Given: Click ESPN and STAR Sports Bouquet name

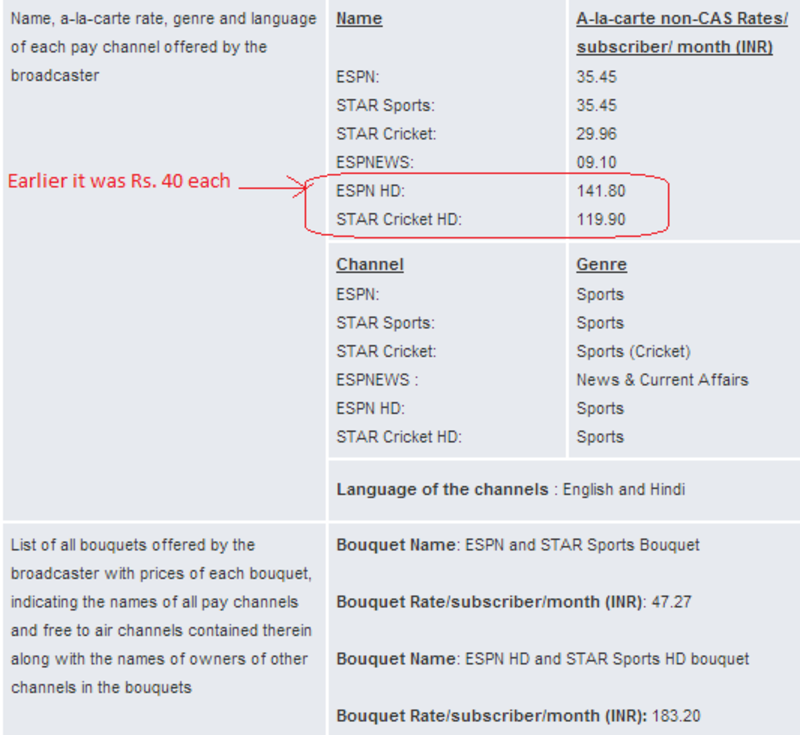Looking at the screenshot, I should 582,545.
